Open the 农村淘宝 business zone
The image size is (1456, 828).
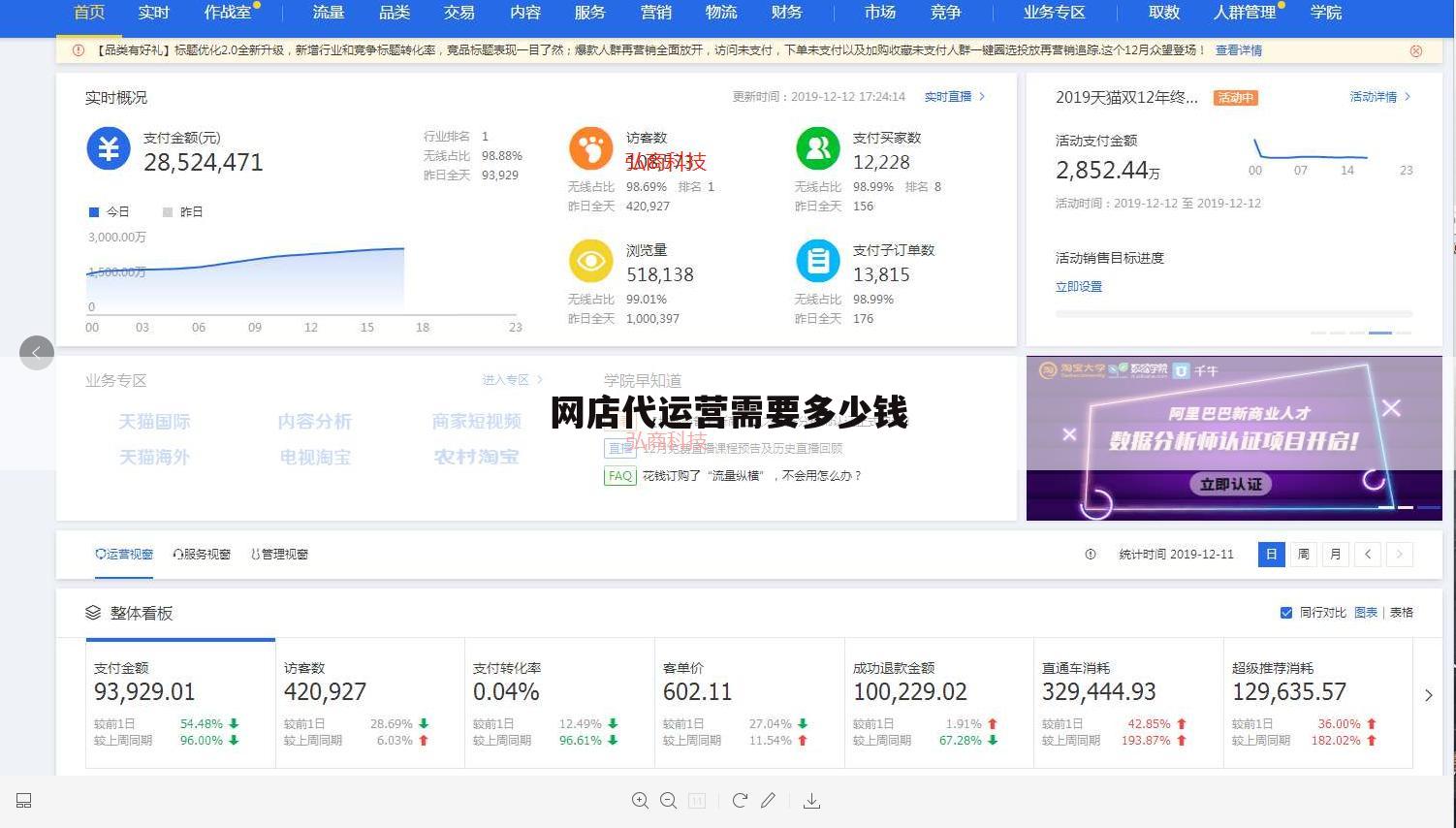click(x=476, y=457)
